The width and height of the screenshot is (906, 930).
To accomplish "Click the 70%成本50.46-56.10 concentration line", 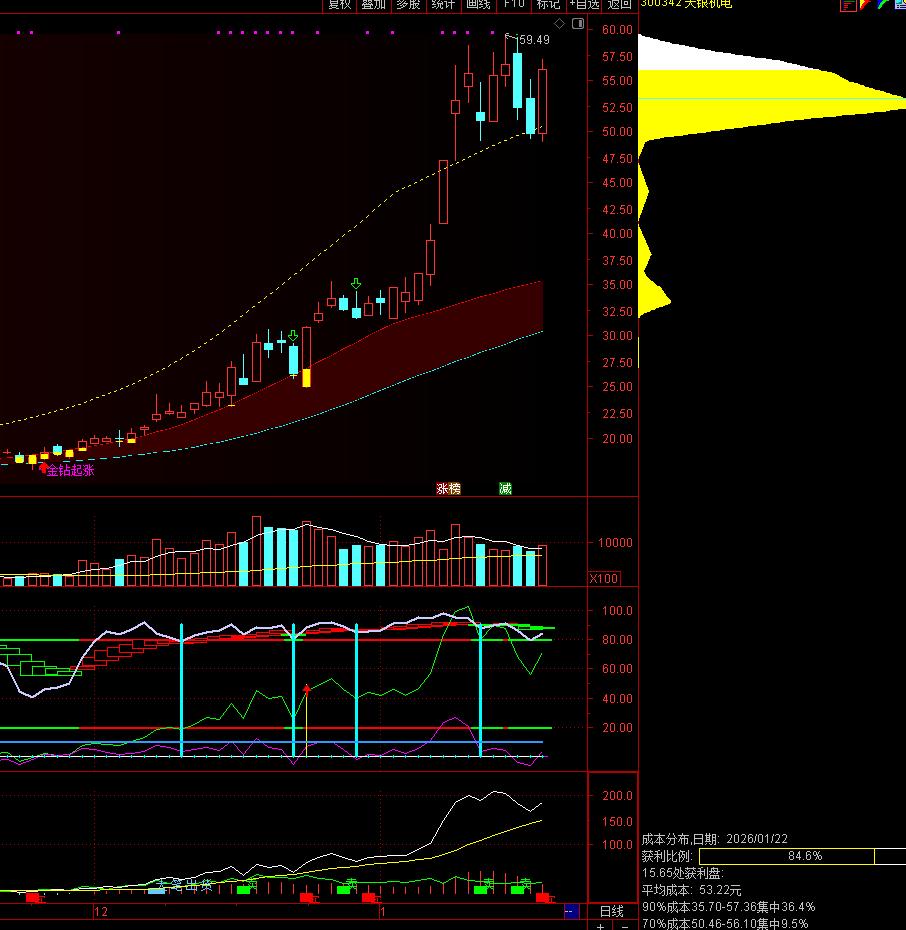I will [x=725, y=923].
